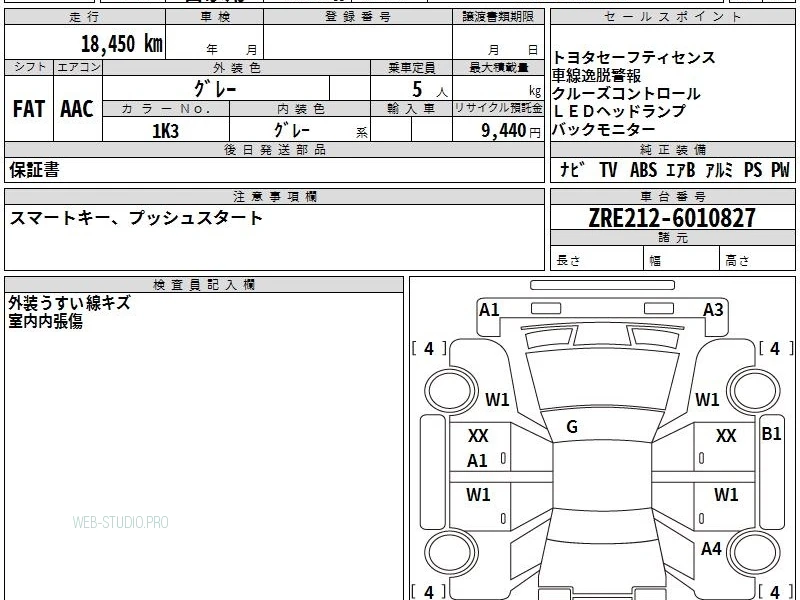Screen dimensions: 800x600
Task: Click the mileage value 18,450 km
Action: (121, 43)
